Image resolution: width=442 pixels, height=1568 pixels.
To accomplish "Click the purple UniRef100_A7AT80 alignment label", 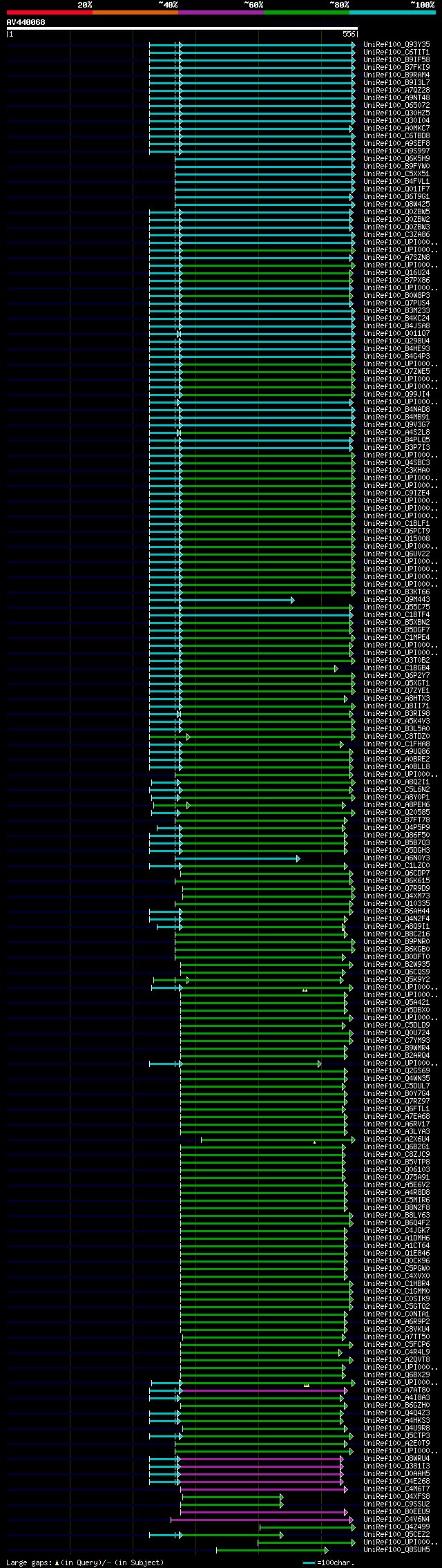I will (396, 1390).
